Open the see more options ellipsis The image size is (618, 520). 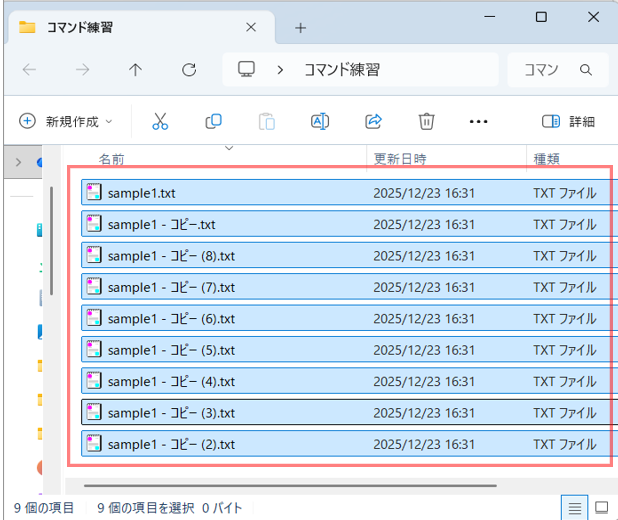479,121
